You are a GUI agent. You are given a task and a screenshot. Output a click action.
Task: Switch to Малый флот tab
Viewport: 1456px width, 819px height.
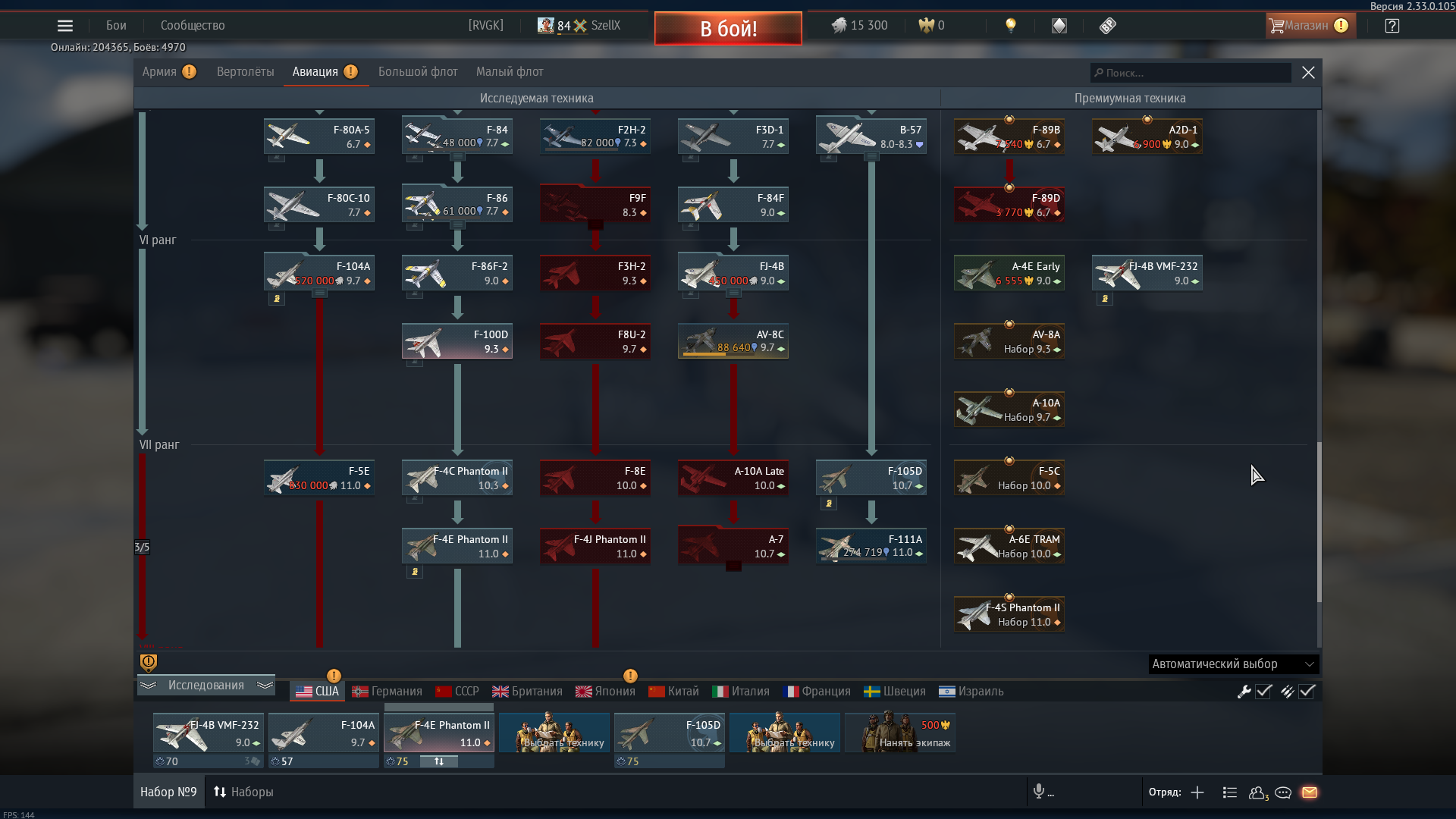(510, 71)
